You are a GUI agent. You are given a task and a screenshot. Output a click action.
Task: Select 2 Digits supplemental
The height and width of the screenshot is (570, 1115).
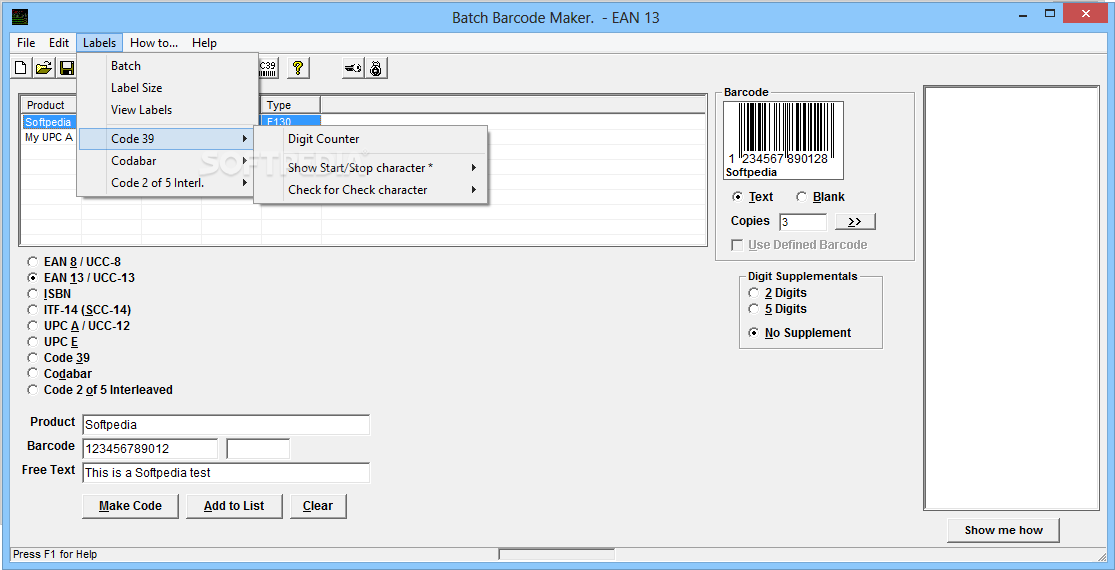coord(753,293)
